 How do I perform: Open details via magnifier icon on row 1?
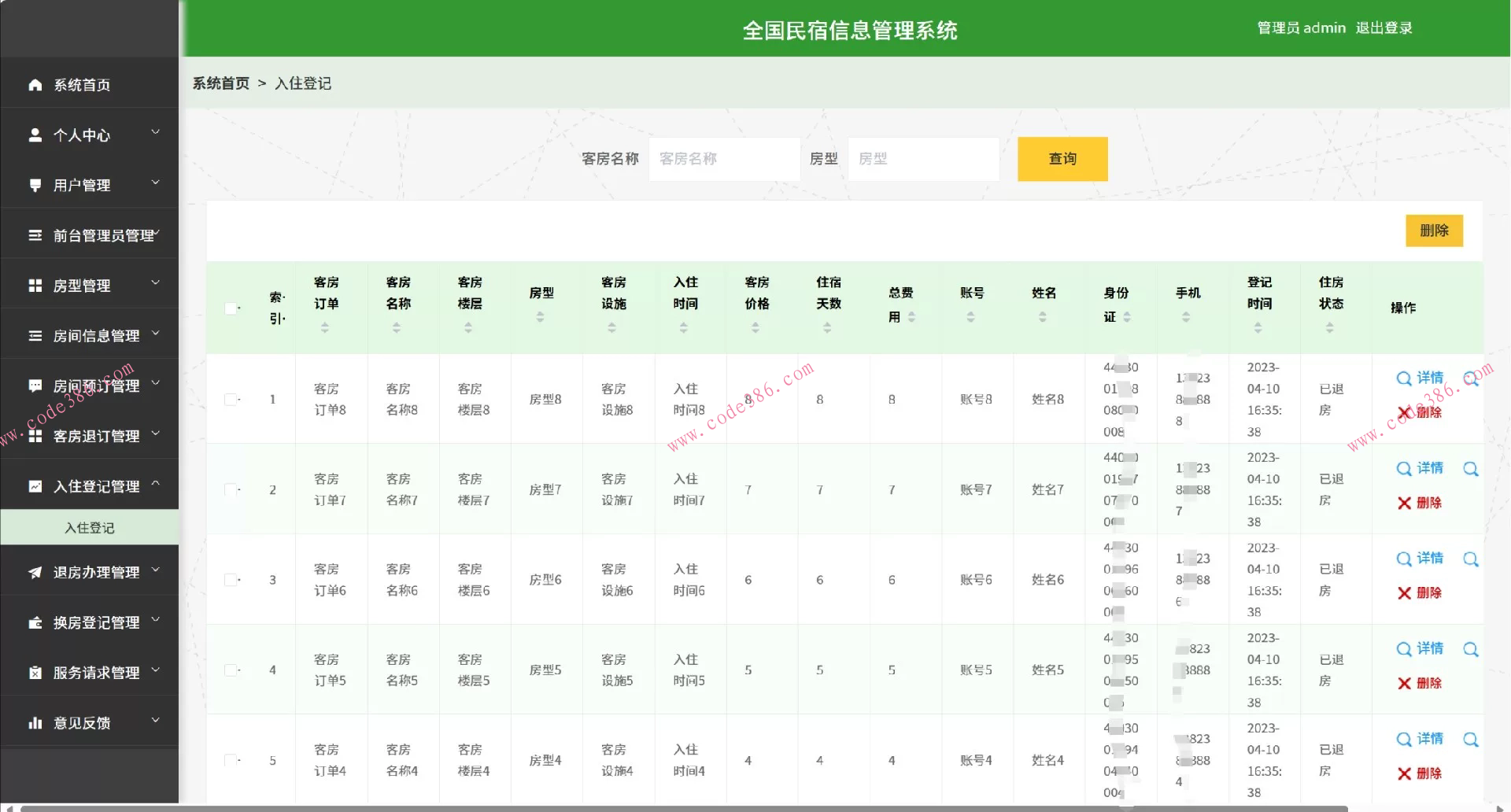click(1404, 378)
